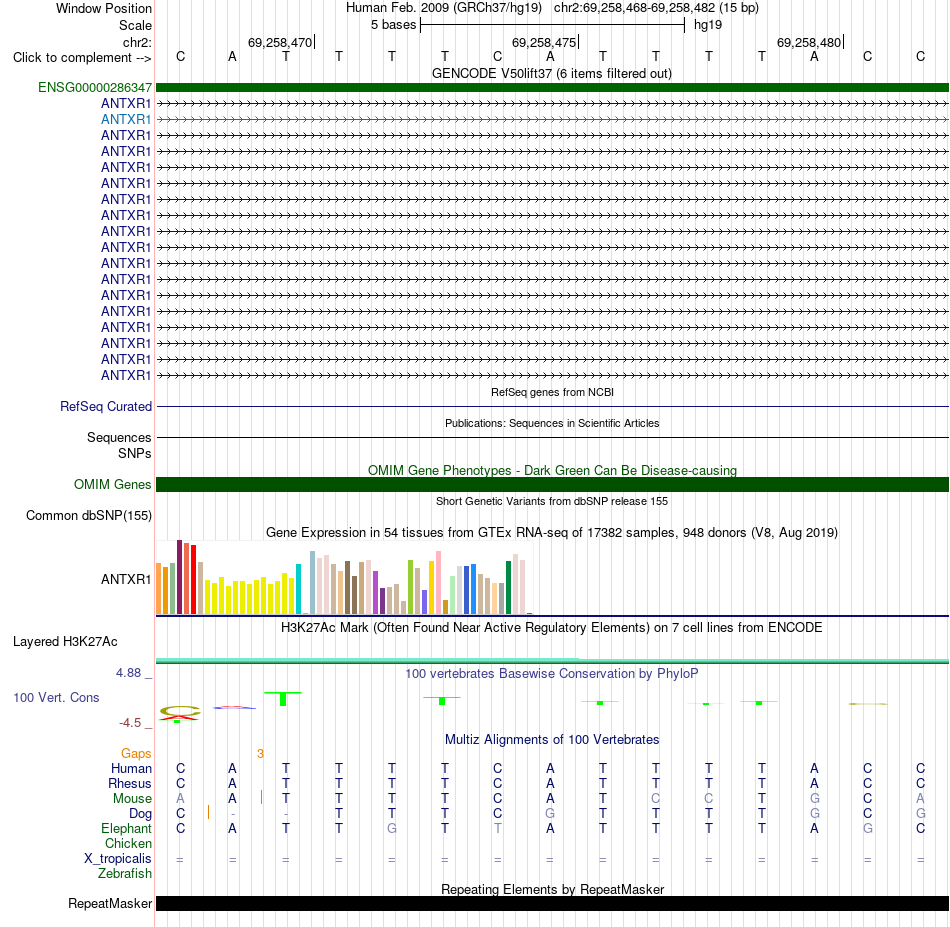Click the dark green OMIM Genes bar
This screenshot has width=950, height=927.
click(552, 484)
